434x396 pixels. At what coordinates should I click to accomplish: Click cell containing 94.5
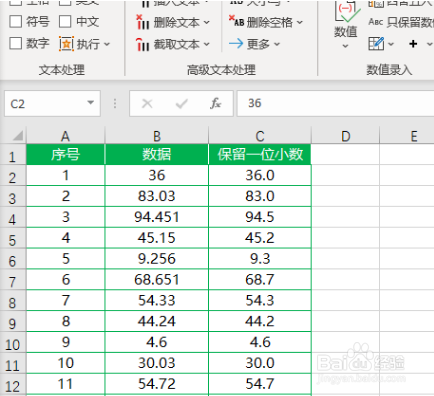tap(260, 217)
